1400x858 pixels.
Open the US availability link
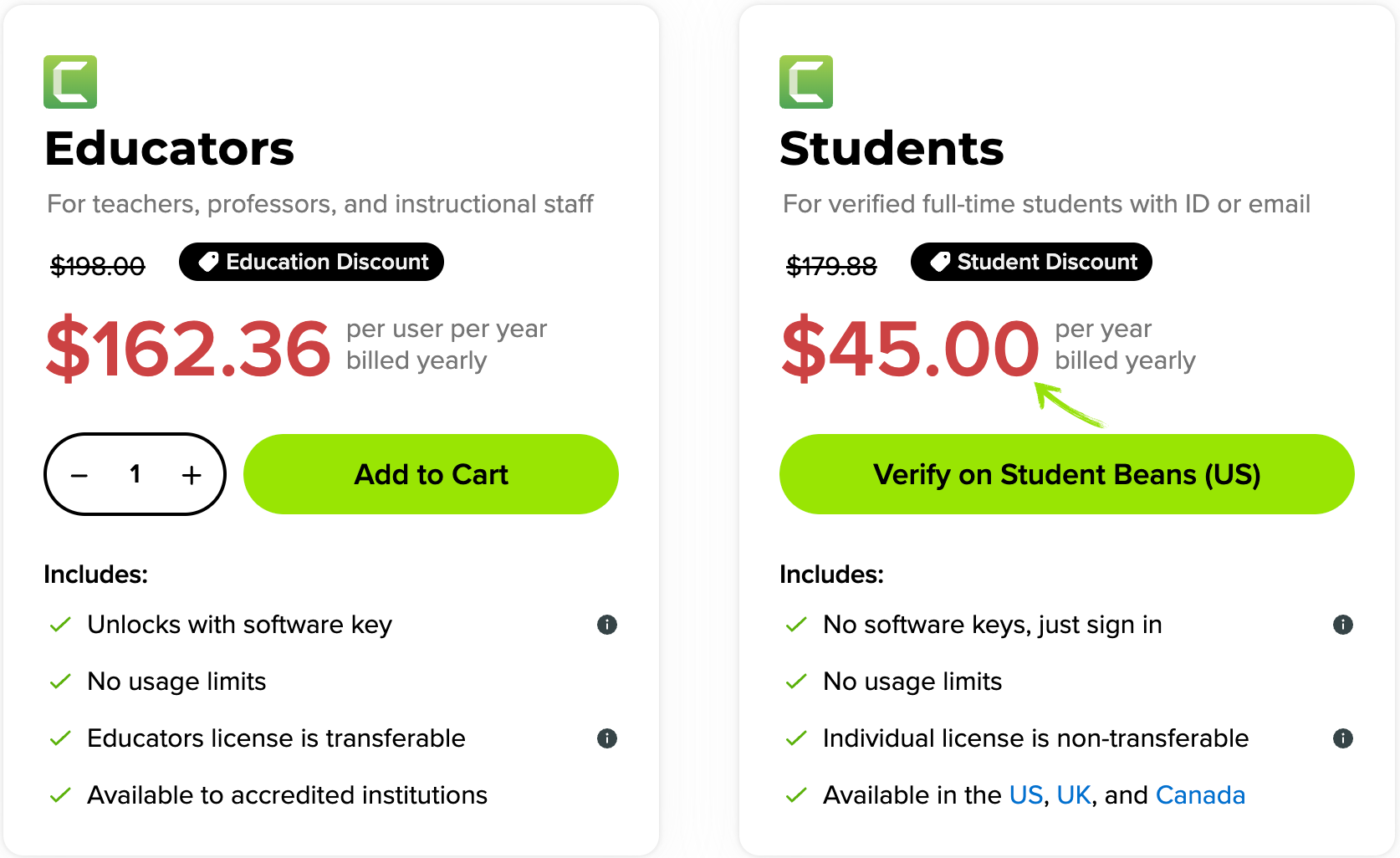tap(1025, 795)
